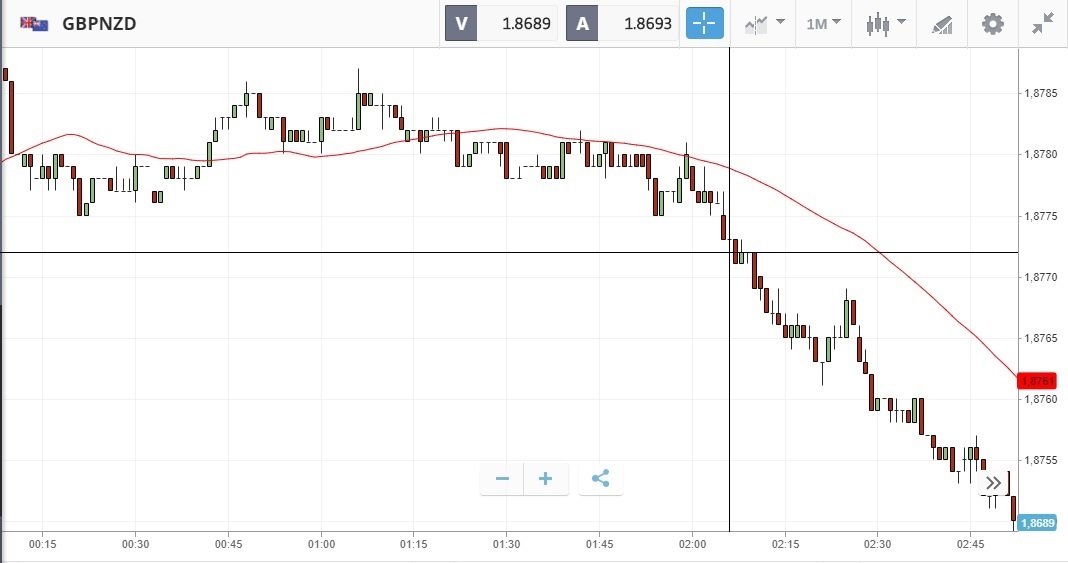Select the drawing tools pencil icon
Viewport: 1068px width, 563px height.
point(941,23)
